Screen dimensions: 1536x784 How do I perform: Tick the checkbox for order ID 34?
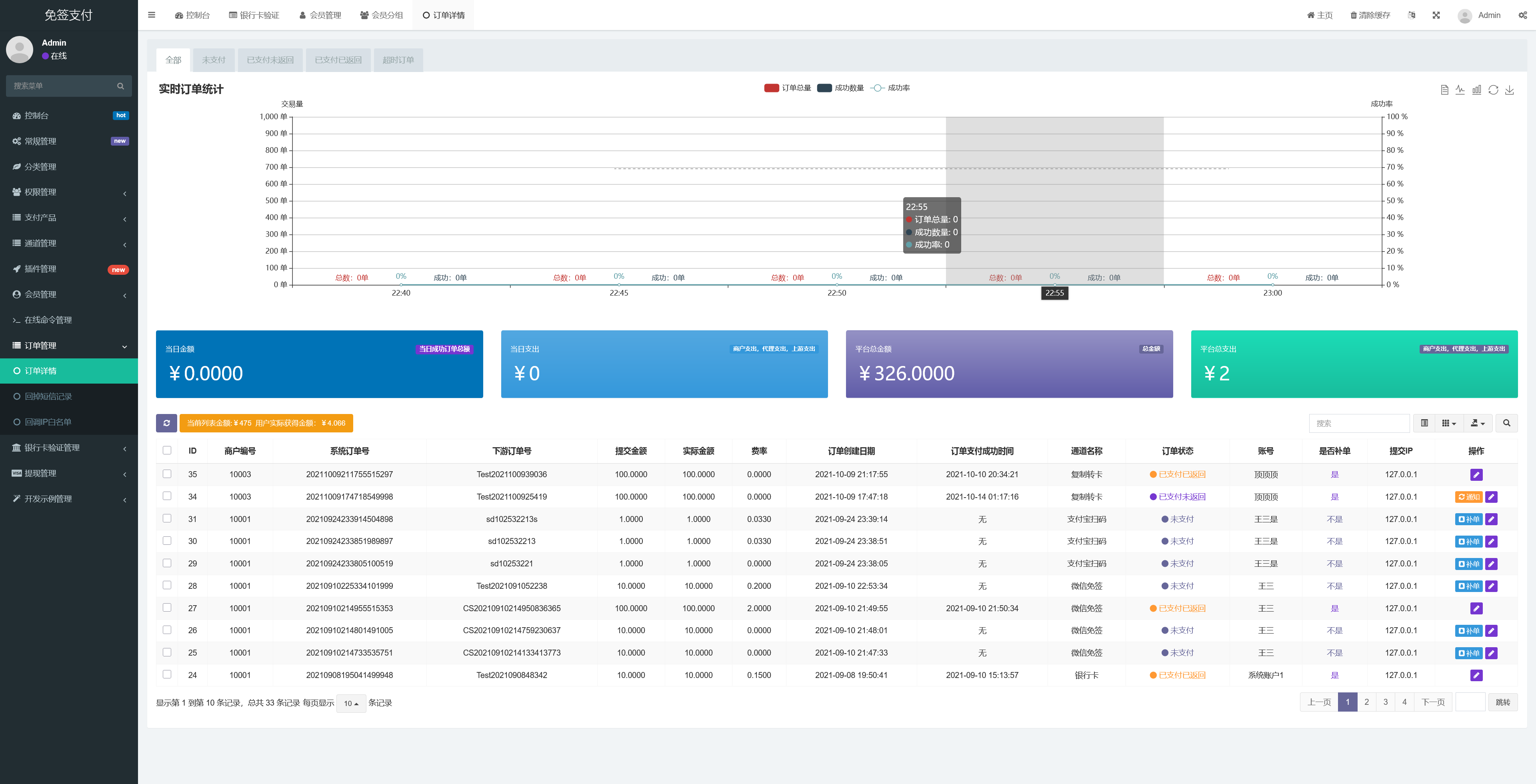[167, 496]
